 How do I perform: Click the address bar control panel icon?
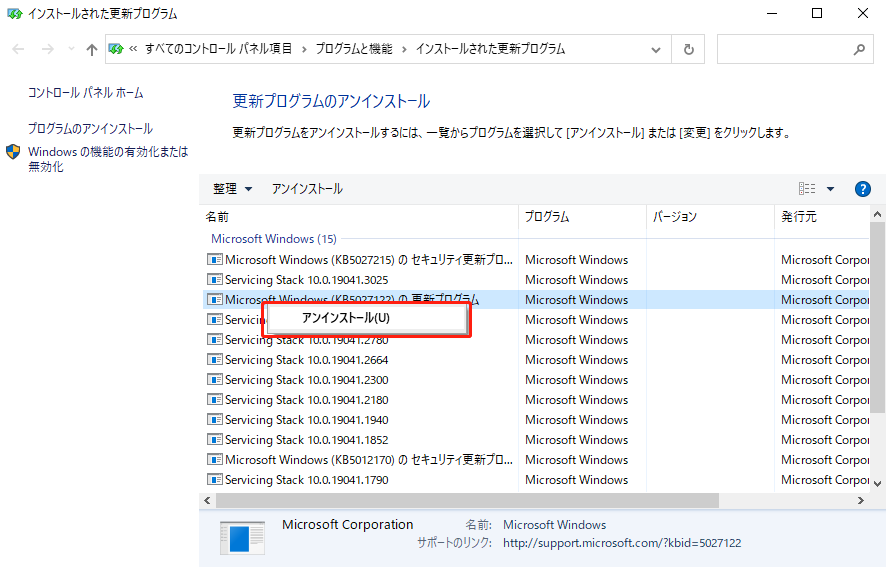pos(116,49)
